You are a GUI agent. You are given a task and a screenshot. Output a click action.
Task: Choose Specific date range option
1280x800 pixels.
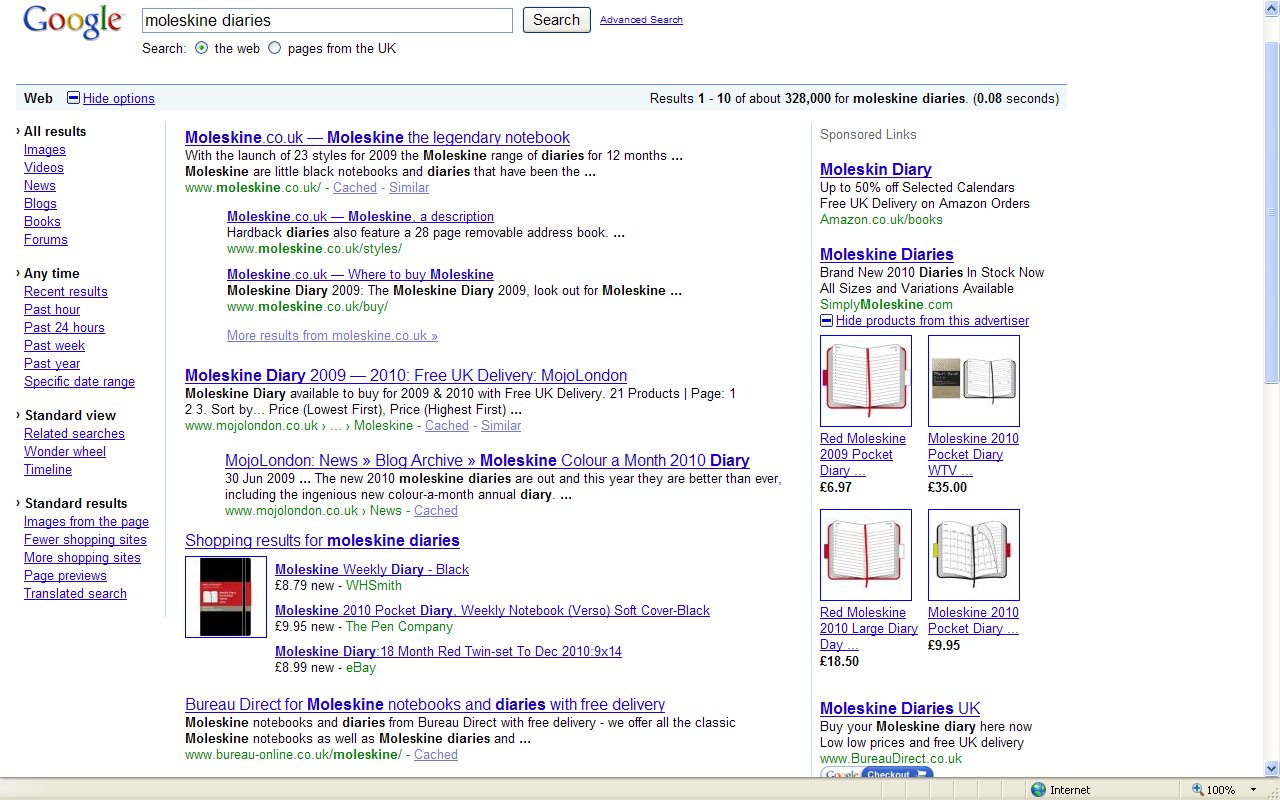pyautogui.click(x=79, y=382)
